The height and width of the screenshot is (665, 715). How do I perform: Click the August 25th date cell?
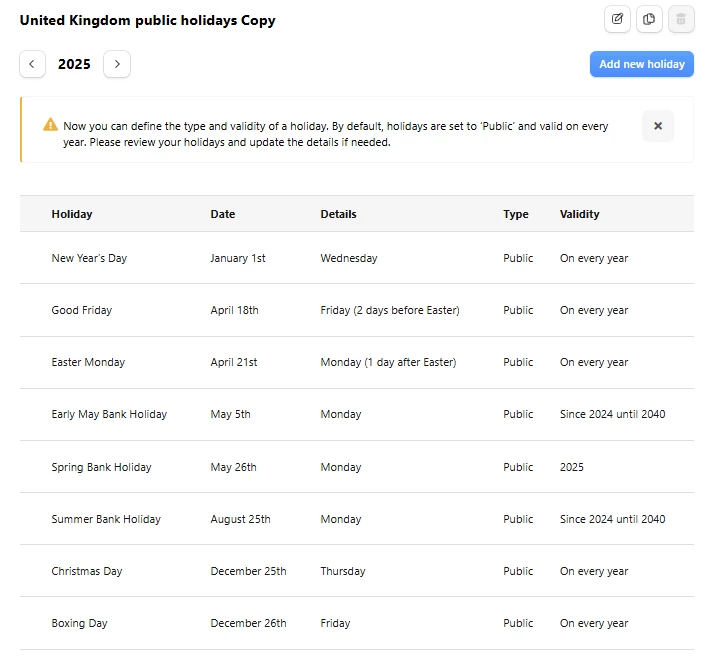(240, 519)
